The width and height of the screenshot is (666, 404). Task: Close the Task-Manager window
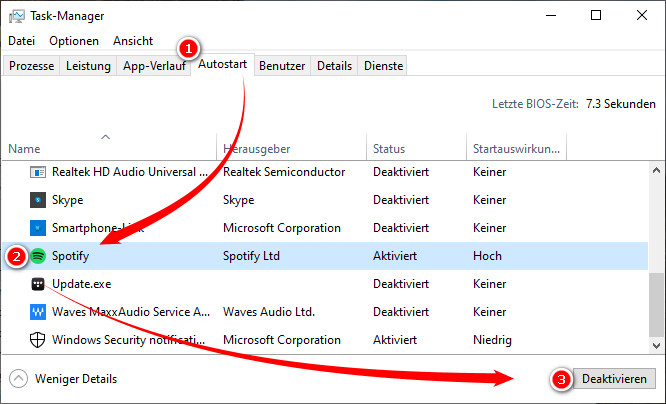(642, 15)
